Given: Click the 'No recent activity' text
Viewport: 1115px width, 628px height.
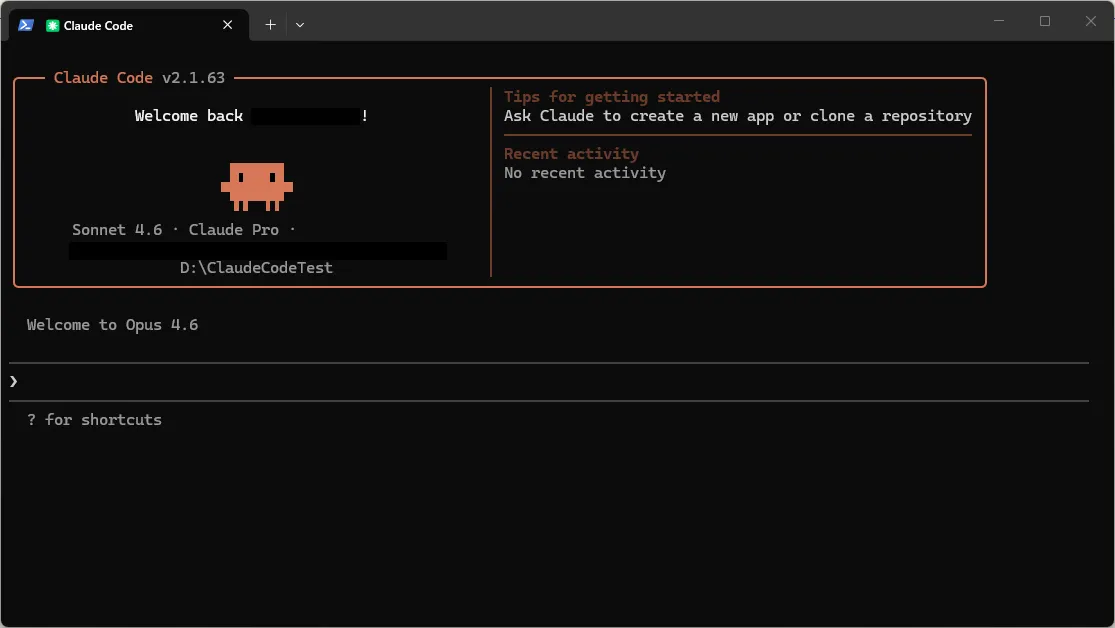Looking at the screenshot, I should click(x=585, y=173).
